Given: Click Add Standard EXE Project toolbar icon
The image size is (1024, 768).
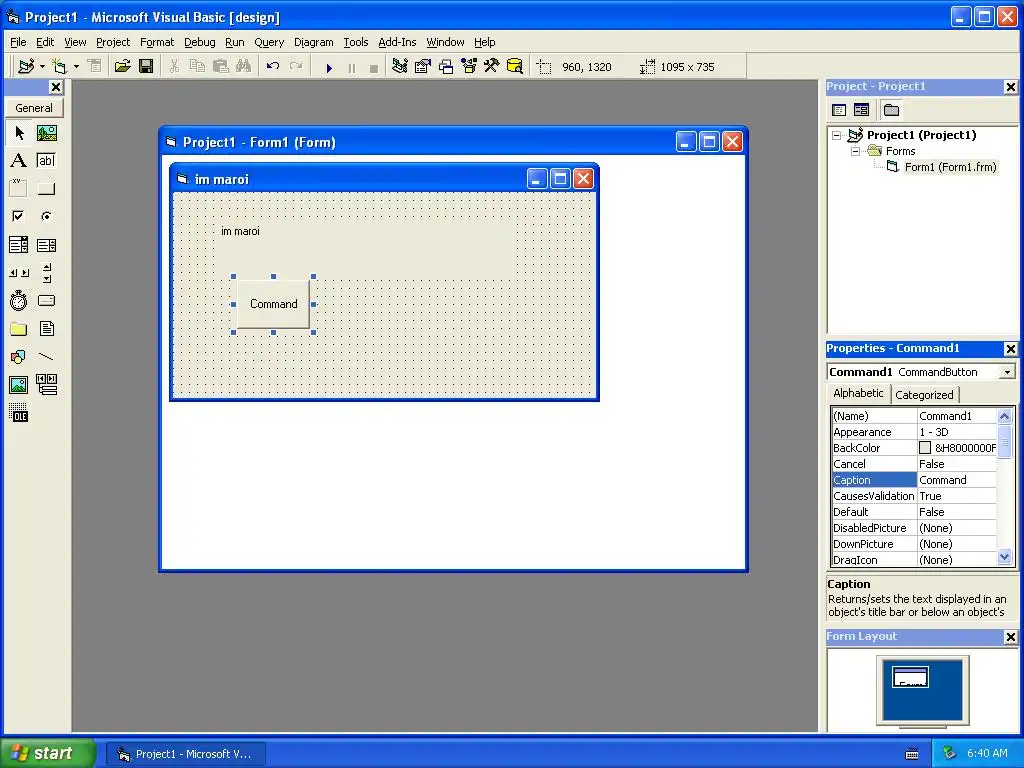Looking at the screenshot, I should click(26, 67).
